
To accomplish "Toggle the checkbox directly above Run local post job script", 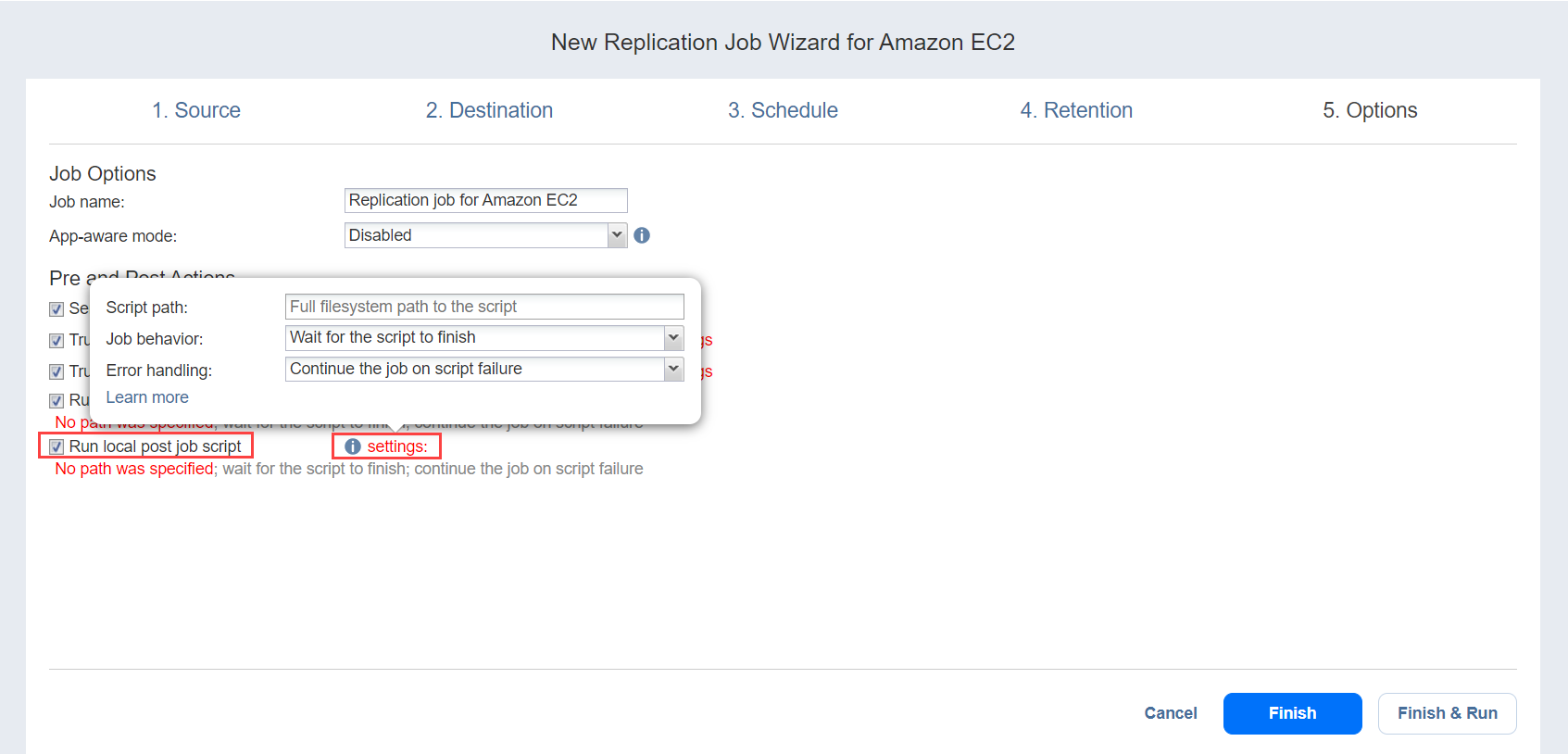I will pyautogui.click(x=56, y=400).
